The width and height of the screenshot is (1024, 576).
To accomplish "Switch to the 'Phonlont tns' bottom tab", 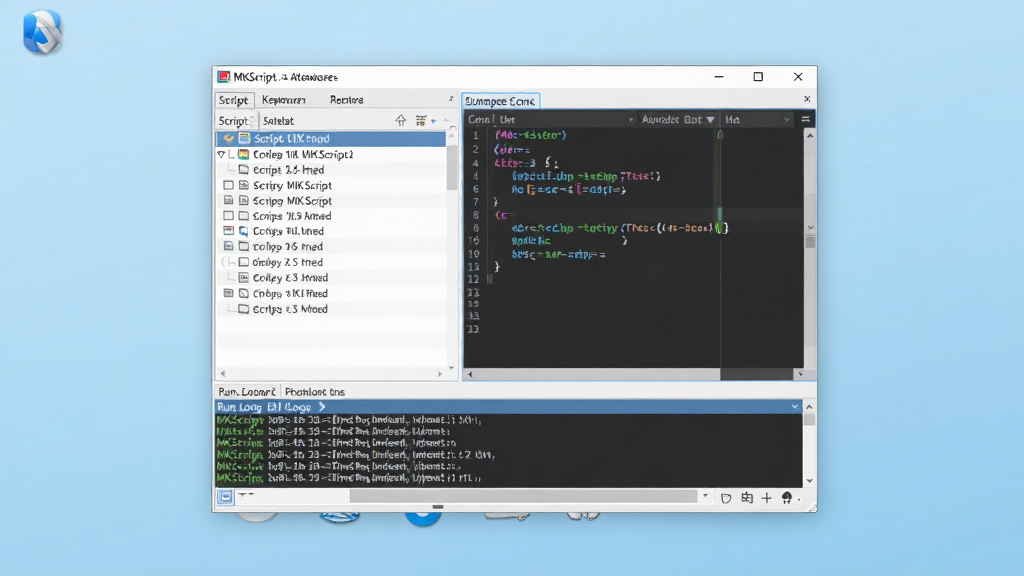I will pos(314,392).
